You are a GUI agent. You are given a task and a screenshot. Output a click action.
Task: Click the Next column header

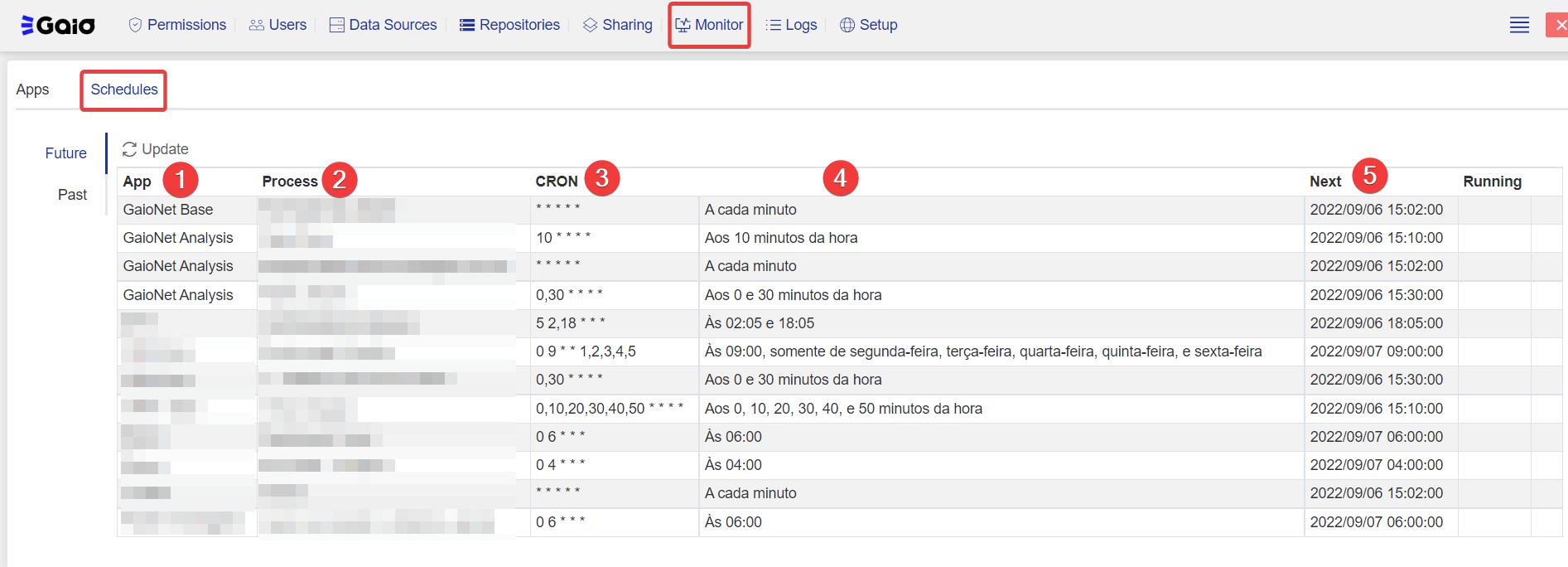click(x=1325, y=182)
